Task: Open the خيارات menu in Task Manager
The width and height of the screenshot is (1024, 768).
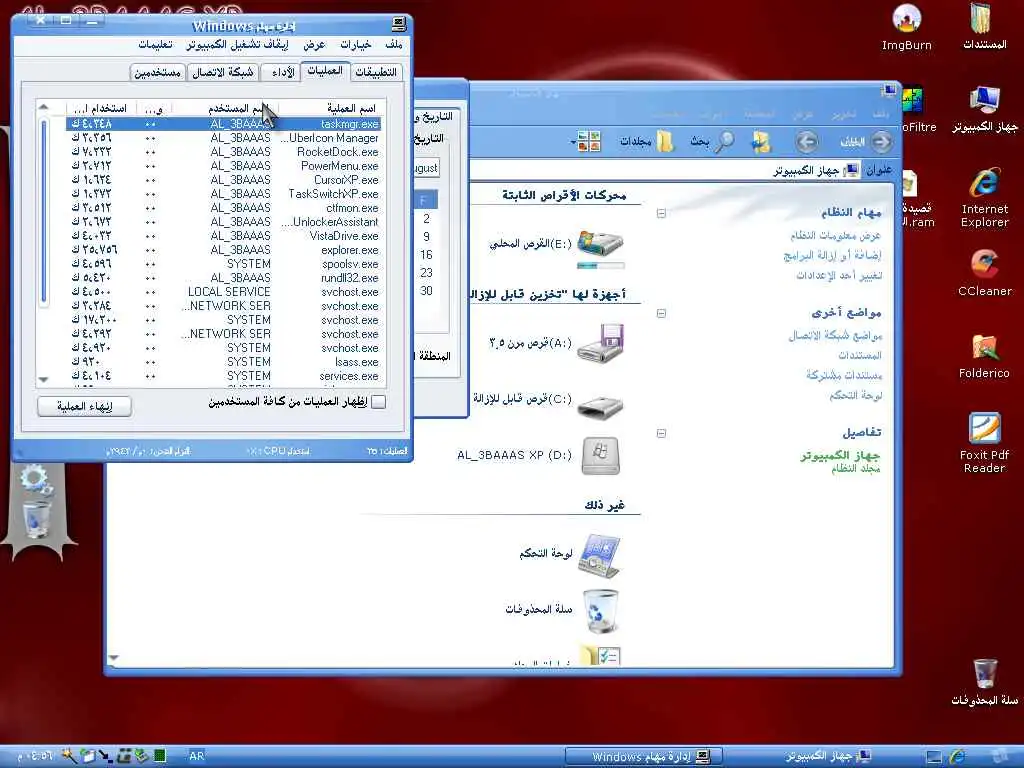Action: [x=355, y=44]
